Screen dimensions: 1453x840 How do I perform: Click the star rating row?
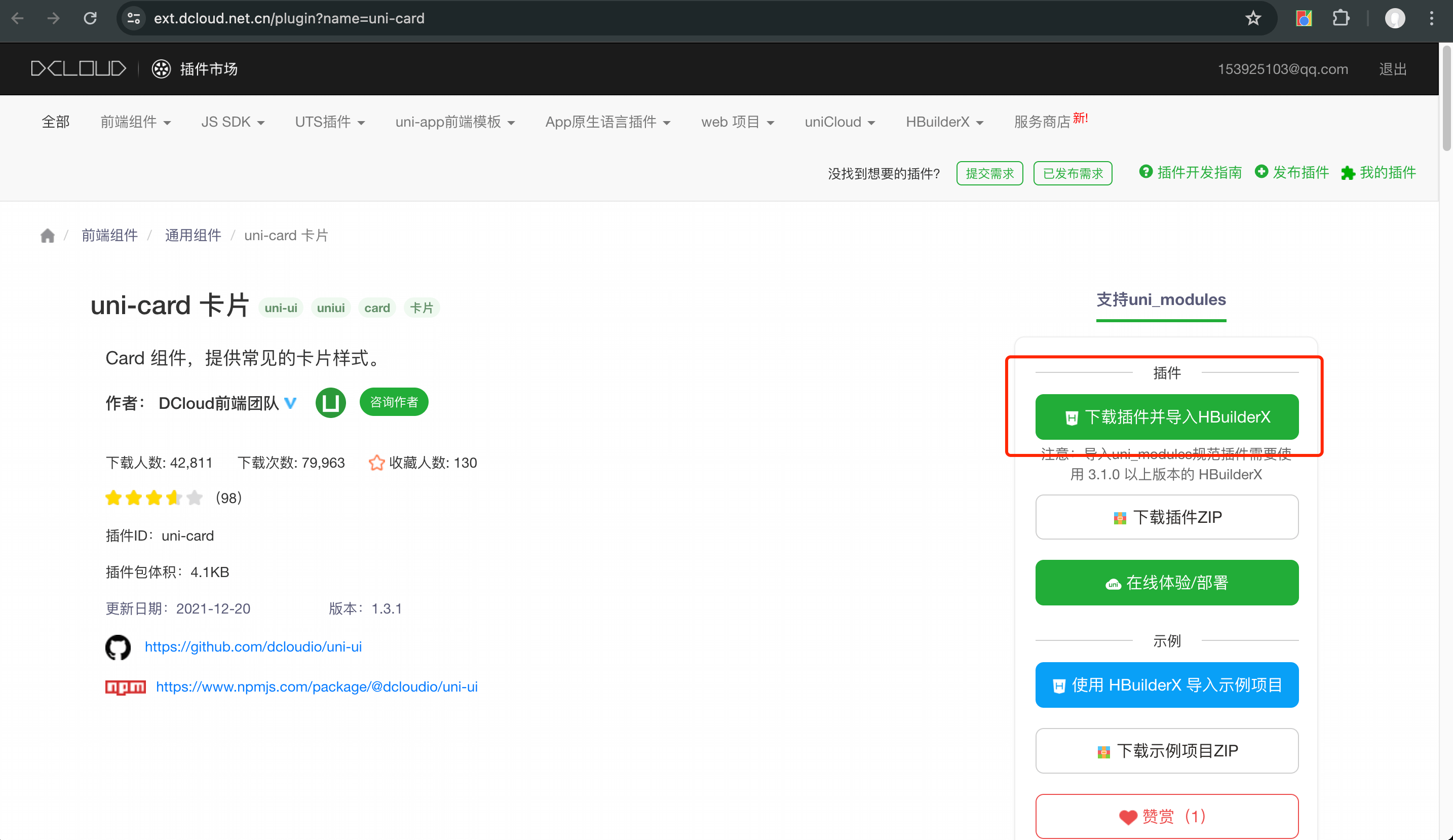click(x=154, y=498)
